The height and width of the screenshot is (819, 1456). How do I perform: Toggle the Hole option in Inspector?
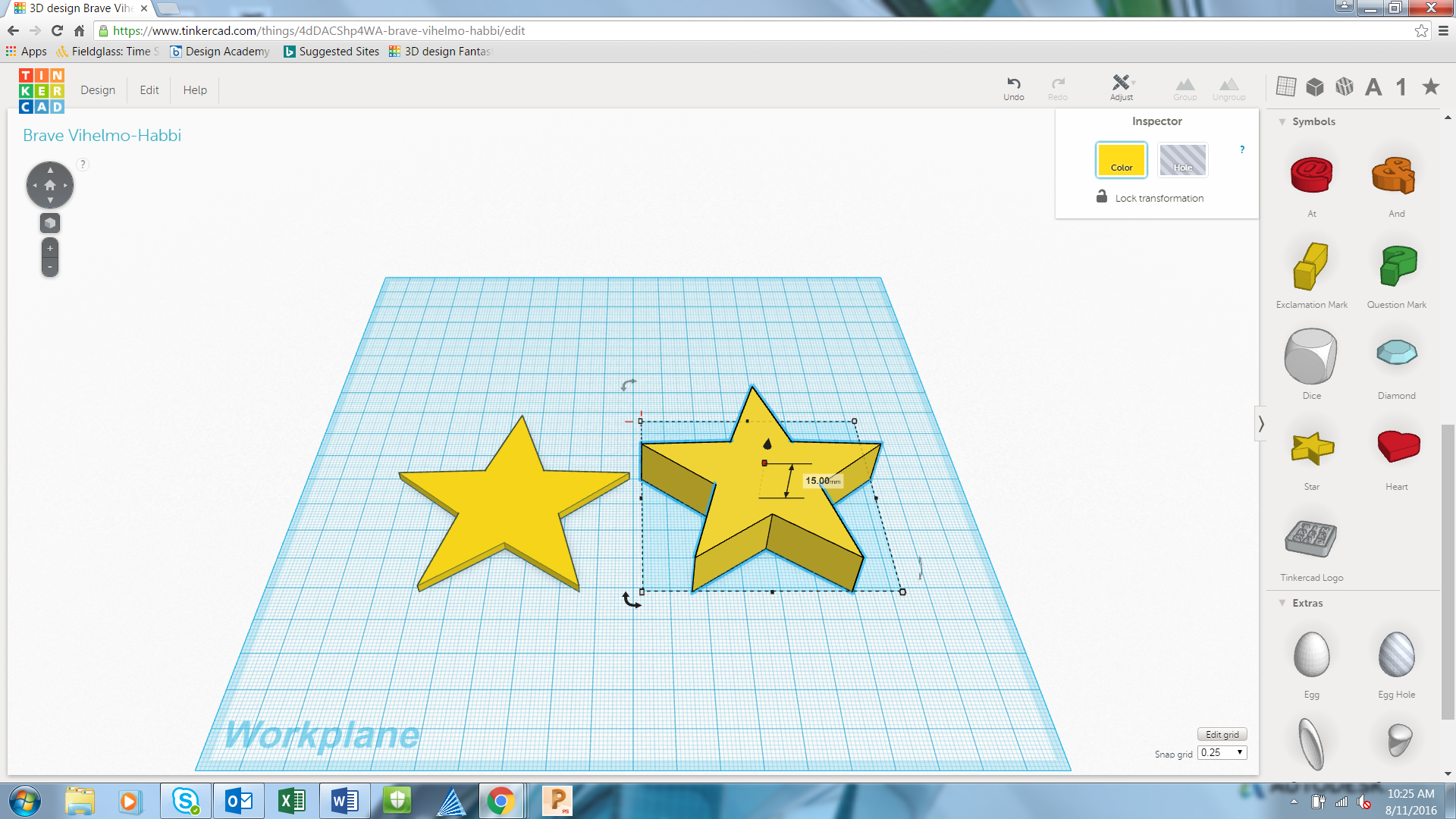1182,160
